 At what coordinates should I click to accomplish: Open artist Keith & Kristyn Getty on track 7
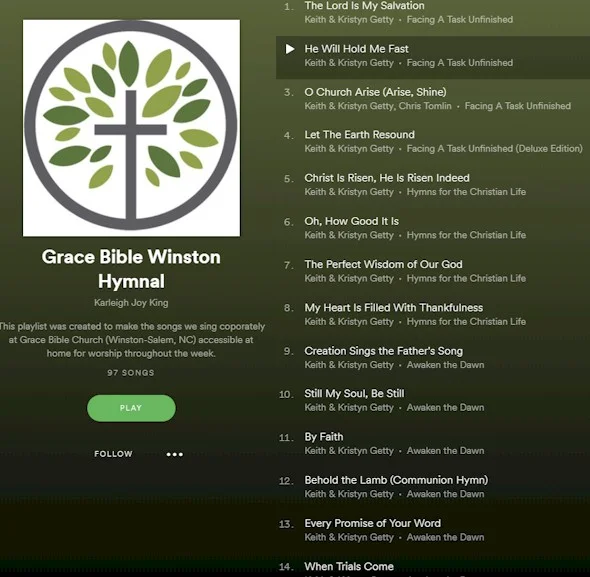(349, 279)
